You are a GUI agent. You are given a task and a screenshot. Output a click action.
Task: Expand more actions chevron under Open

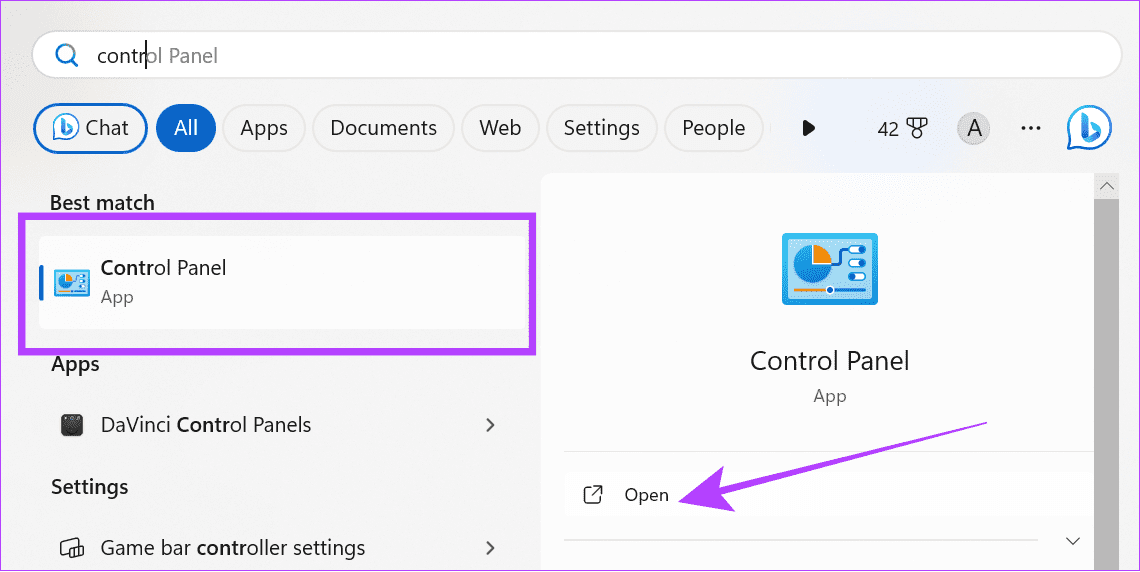(1072, 541)
